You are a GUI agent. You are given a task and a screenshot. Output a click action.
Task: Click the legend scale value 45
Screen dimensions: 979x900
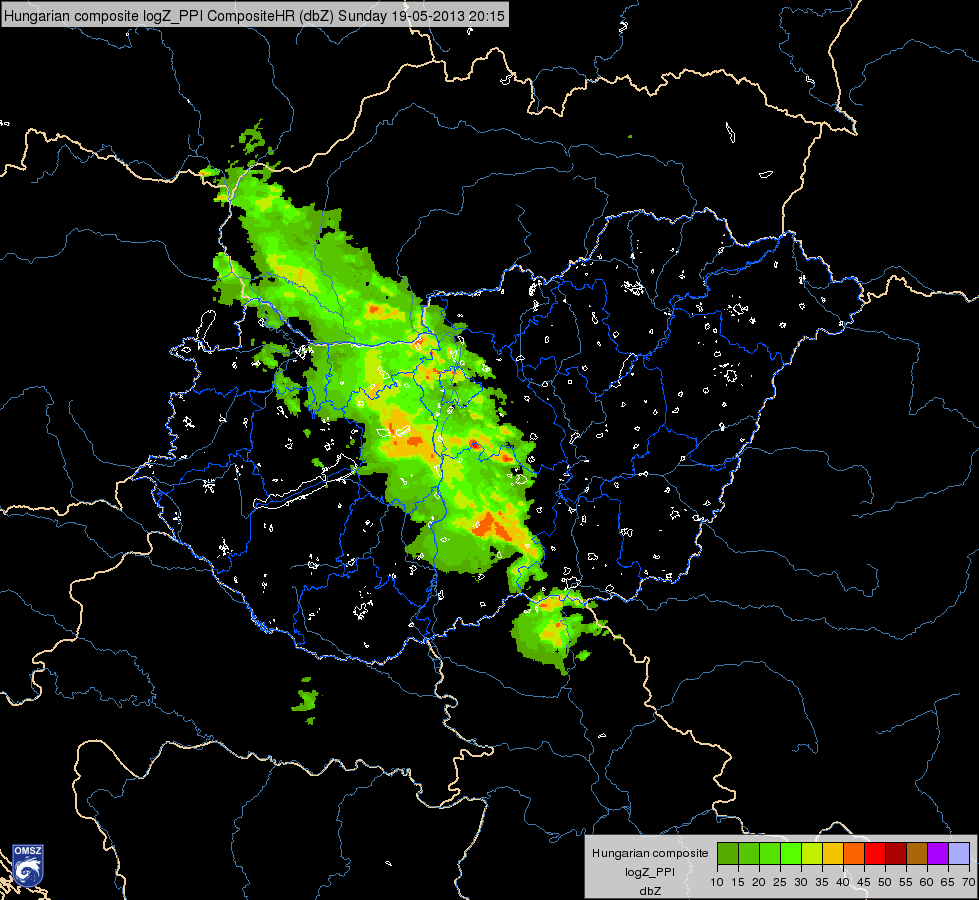point(864,882)
